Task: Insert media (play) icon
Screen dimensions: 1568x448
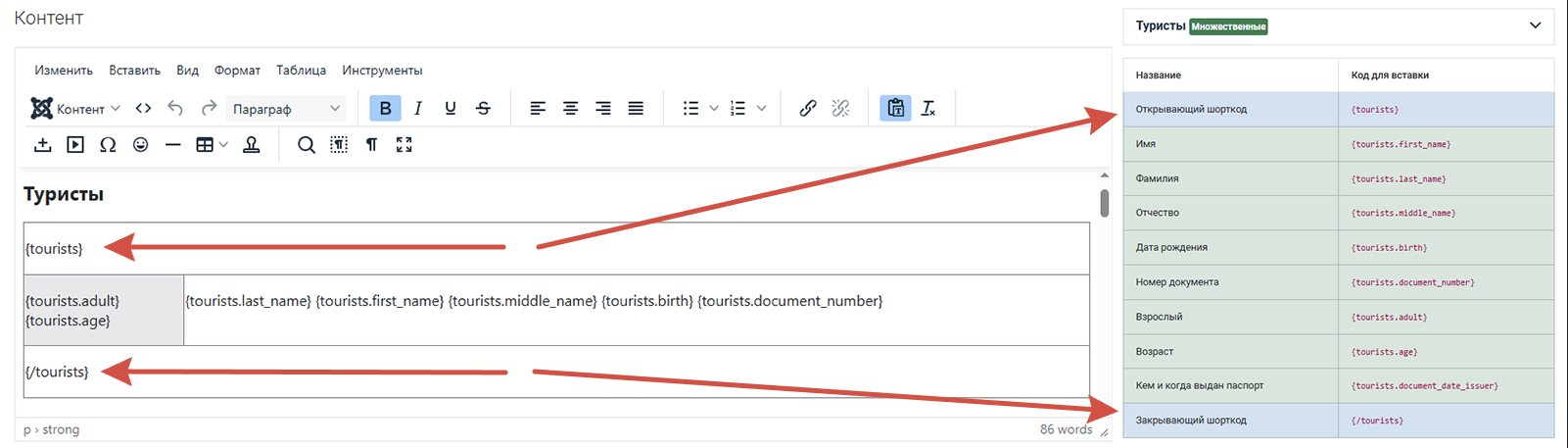Action: pos(75,145)
